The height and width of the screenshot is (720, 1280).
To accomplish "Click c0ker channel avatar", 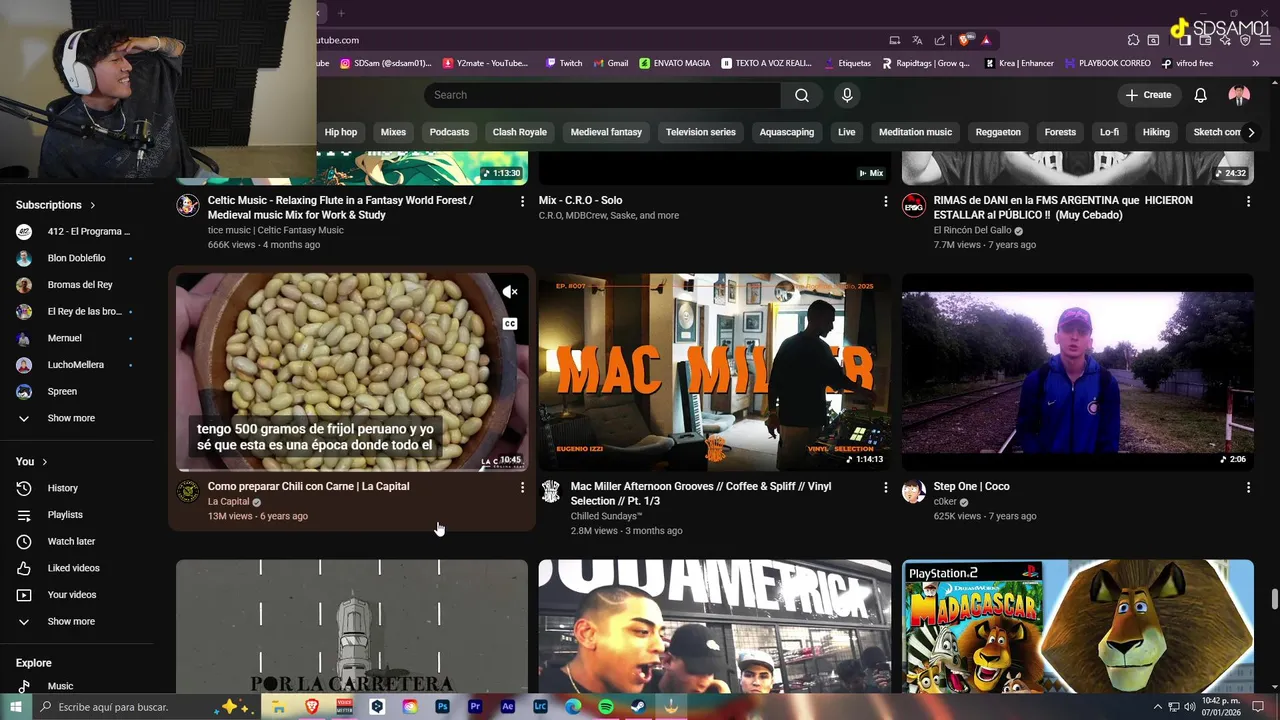I will [914, 491].
